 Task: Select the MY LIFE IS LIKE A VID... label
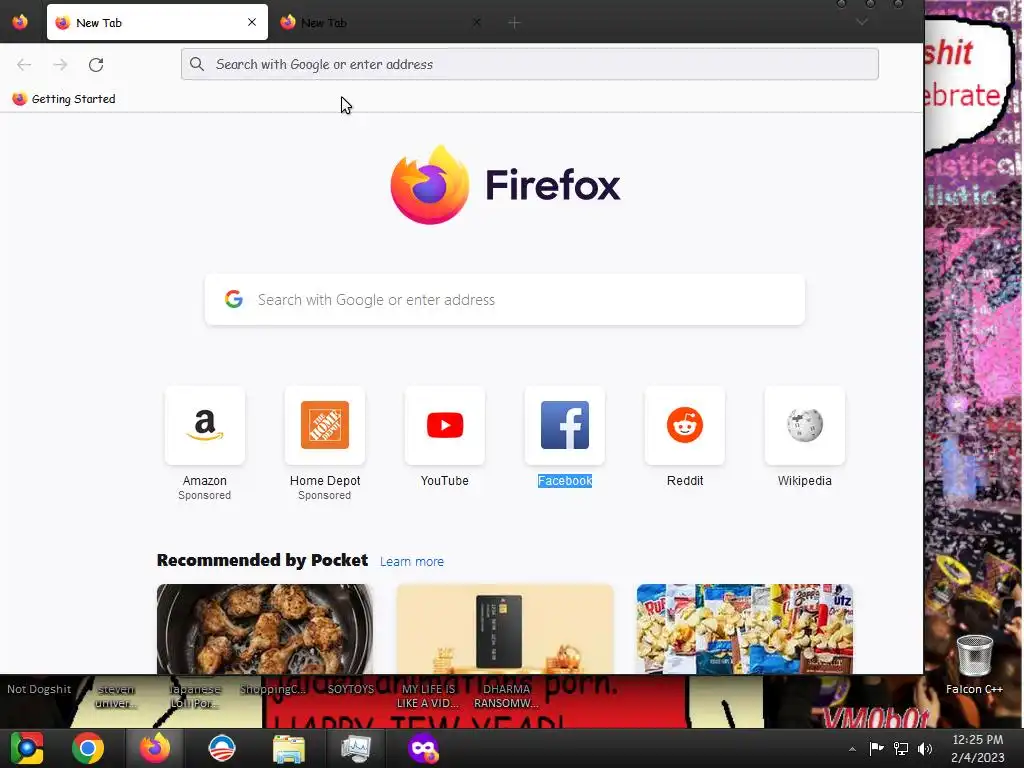[428, 696]
